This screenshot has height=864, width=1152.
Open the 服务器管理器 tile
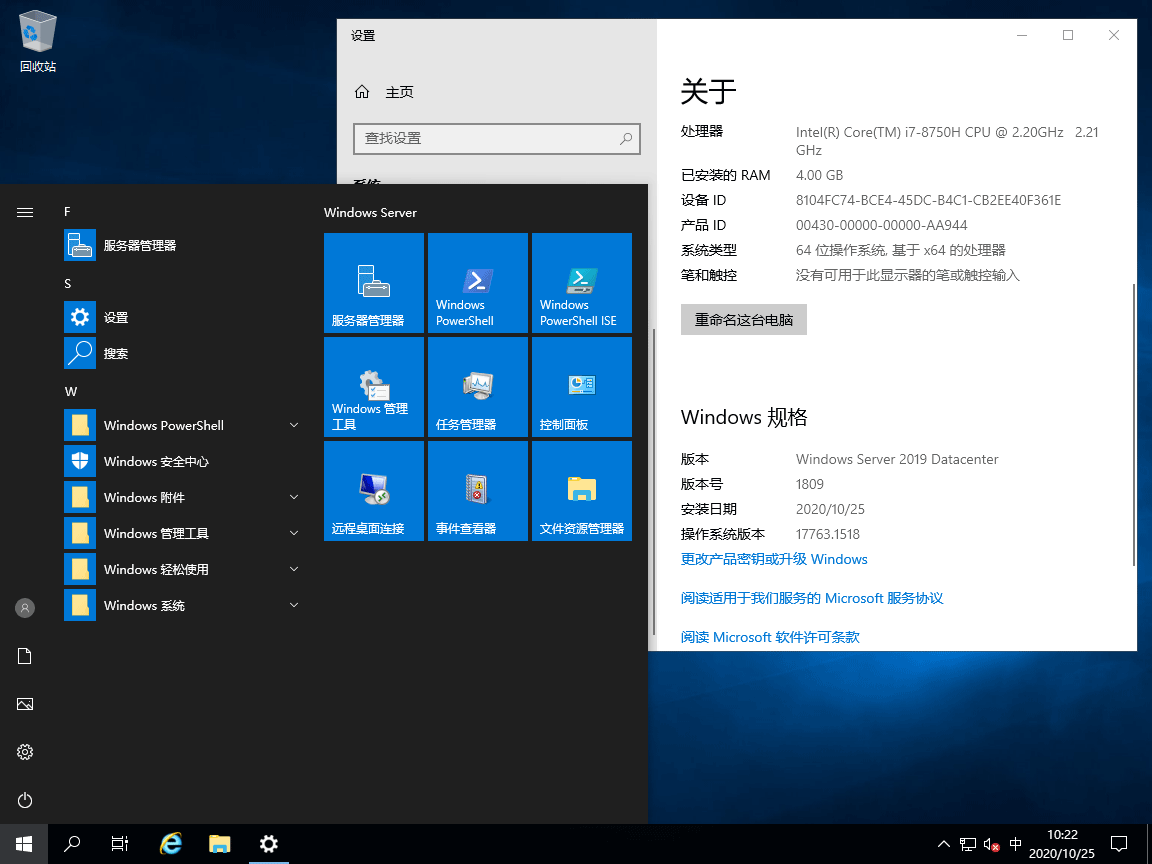373,283
